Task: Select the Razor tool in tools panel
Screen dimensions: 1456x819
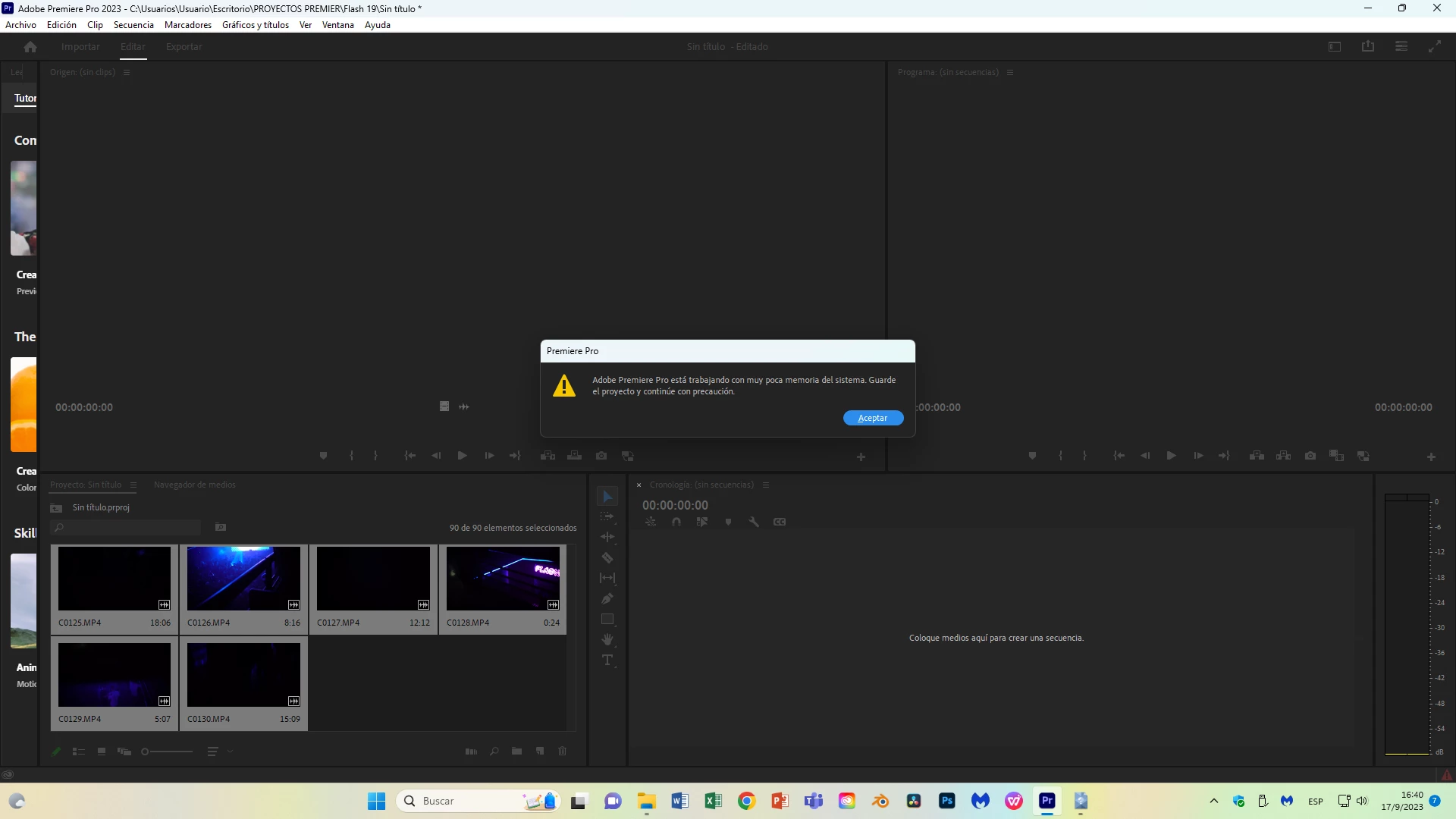Action: click(607, 558)
